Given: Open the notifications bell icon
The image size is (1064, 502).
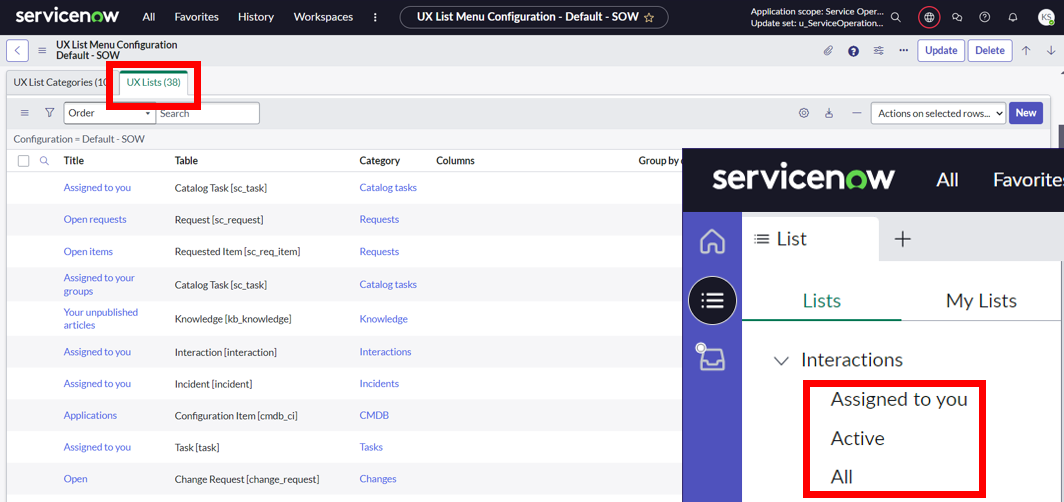Looking at the screenshot, I should coord(1012,17).
